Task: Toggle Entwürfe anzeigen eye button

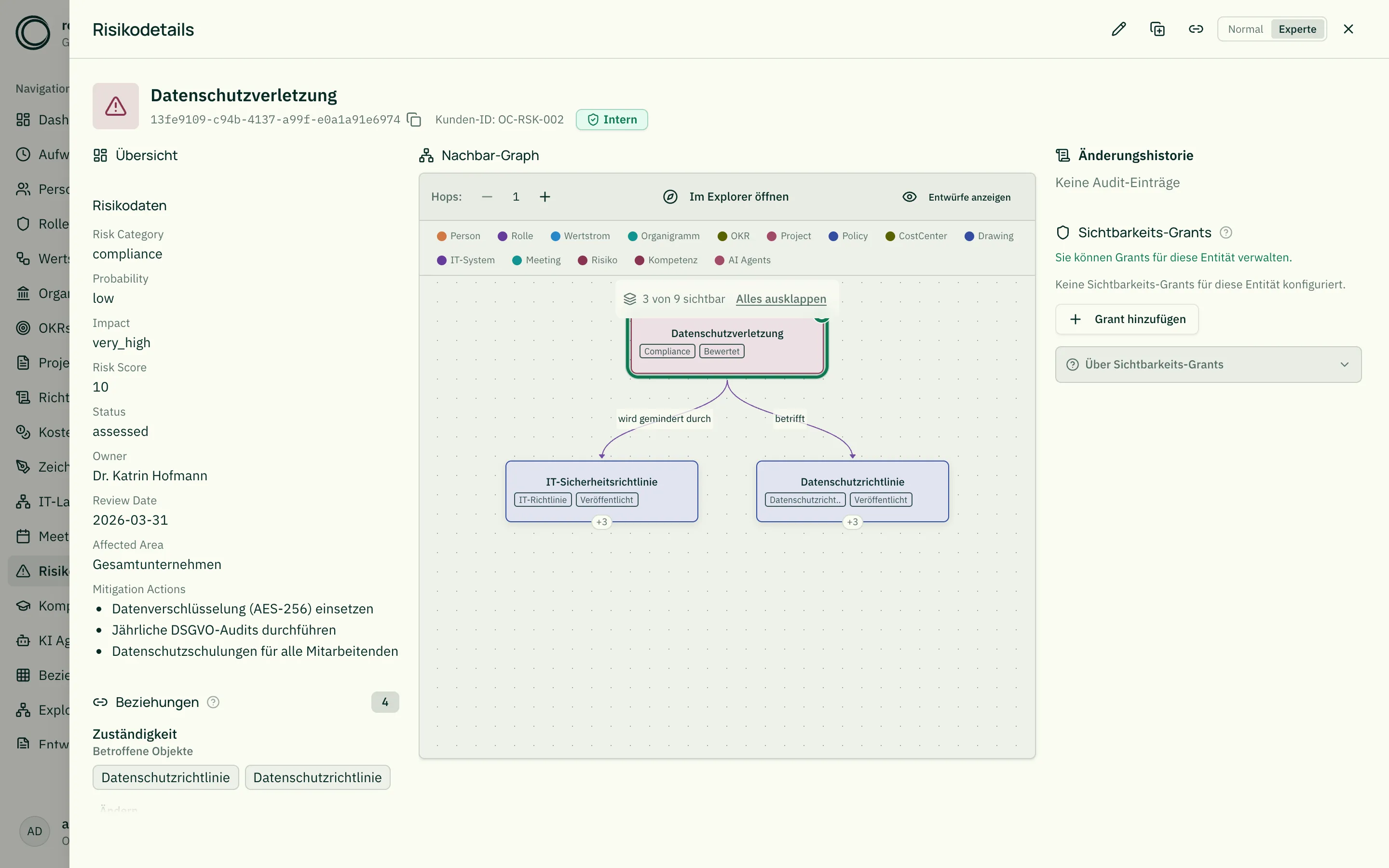Action: point(956,197)
